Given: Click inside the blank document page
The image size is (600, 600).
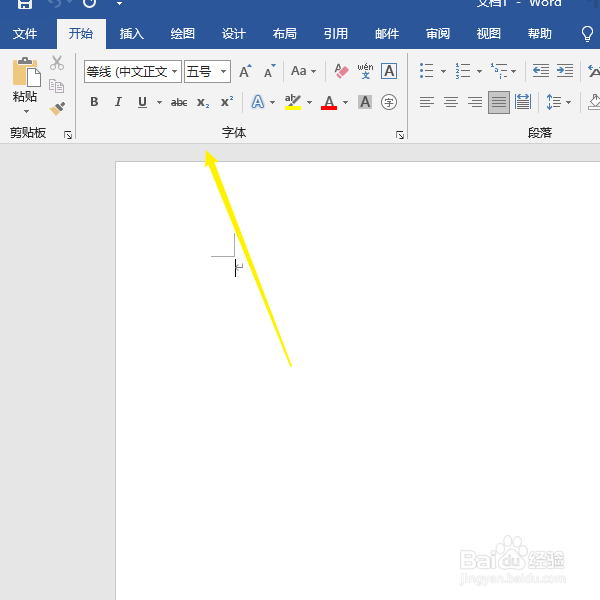Looking at the screenshot, I should click(x=357, y=380).
